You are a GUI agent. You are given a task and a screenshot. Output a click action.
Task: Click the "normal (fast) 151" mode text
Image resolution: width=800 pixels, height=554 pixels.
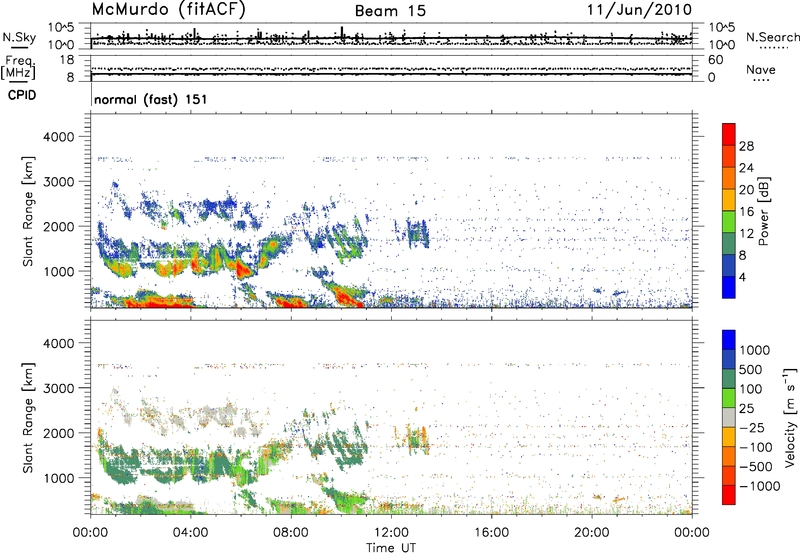point(151,99)
